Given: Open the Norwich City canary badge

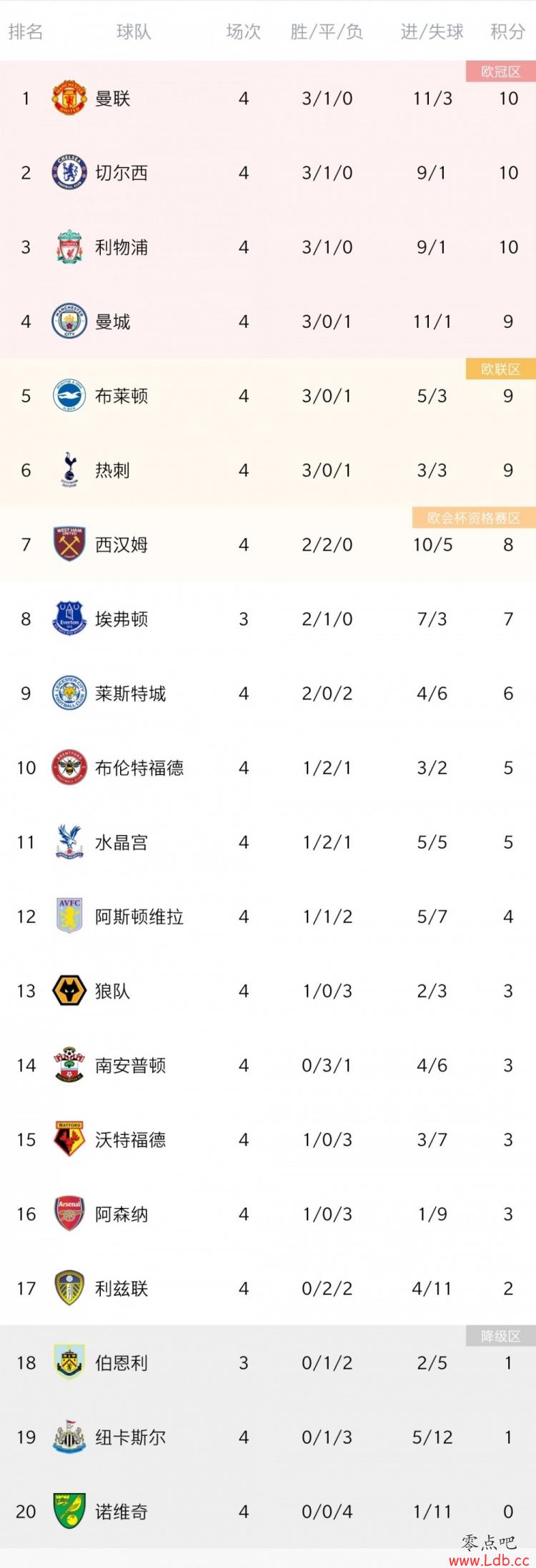Looking at the screenshot, I should pyautogui.click(x=69, y=1511).
